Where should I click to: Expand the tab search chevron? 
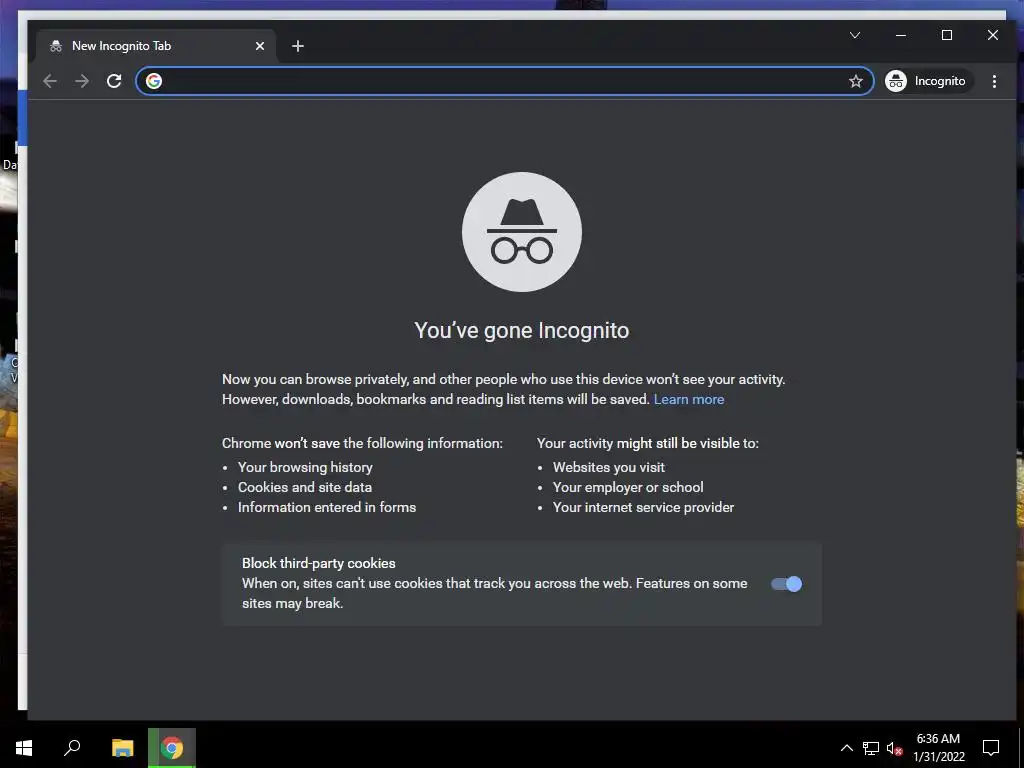[855, 35]
